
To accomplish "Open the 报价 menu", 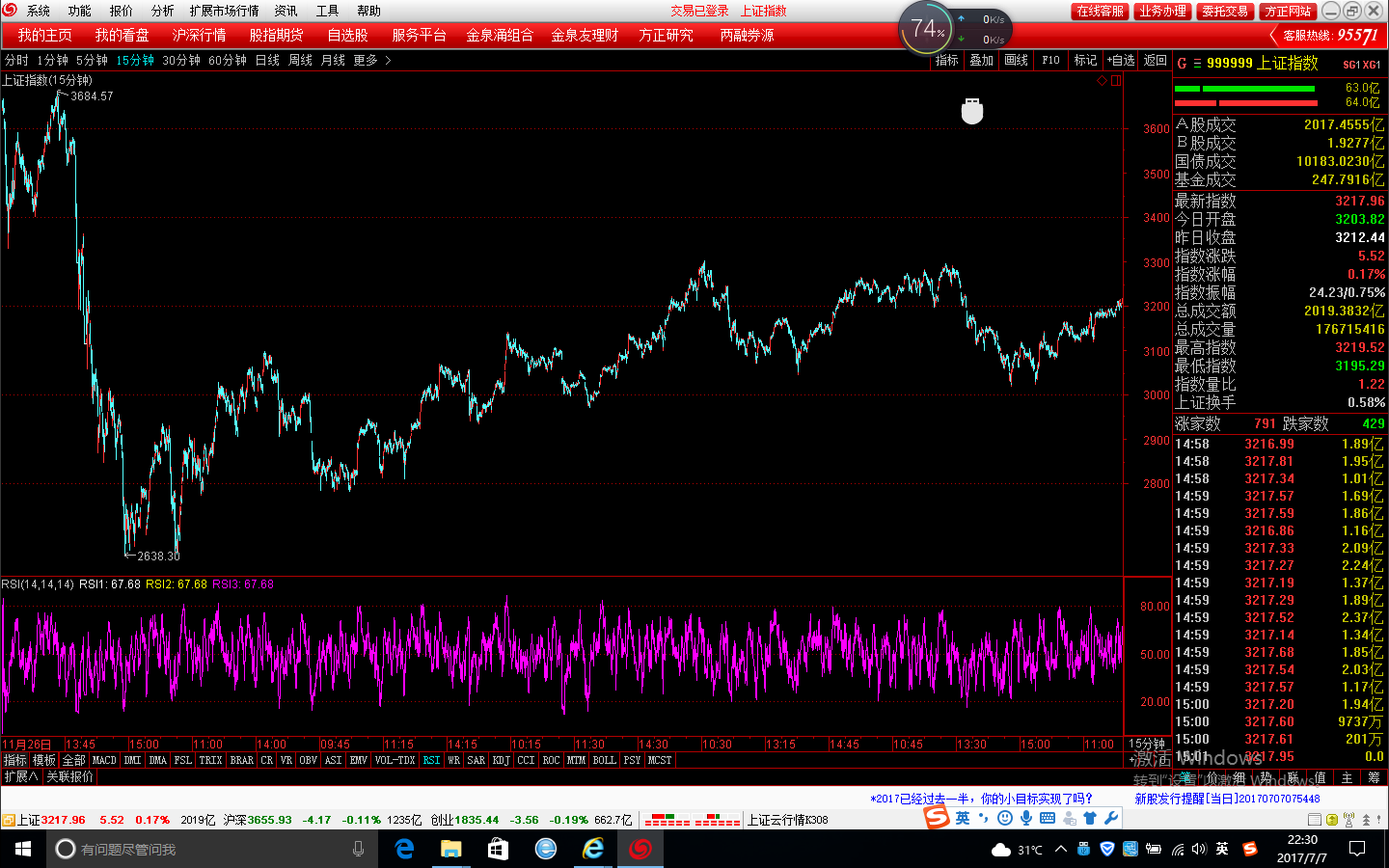I will pyautogui.click(x=121, y=11).
